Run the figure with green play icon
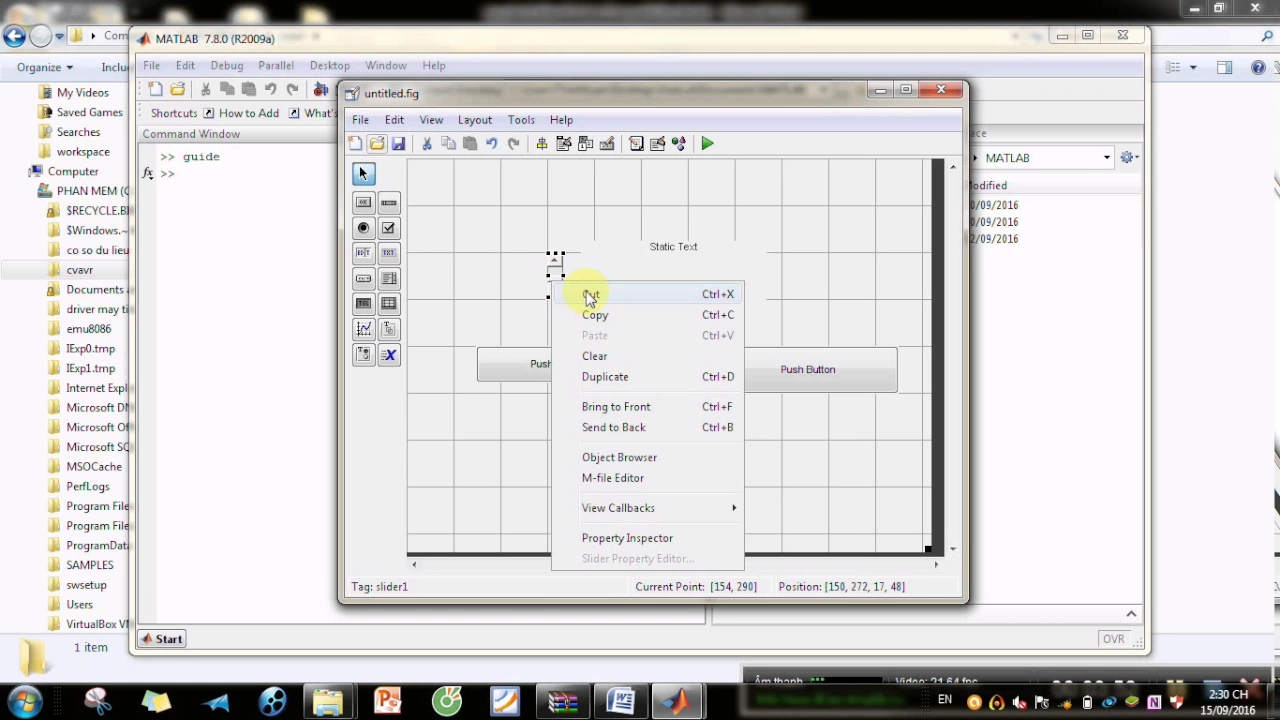 pos(708,144)
